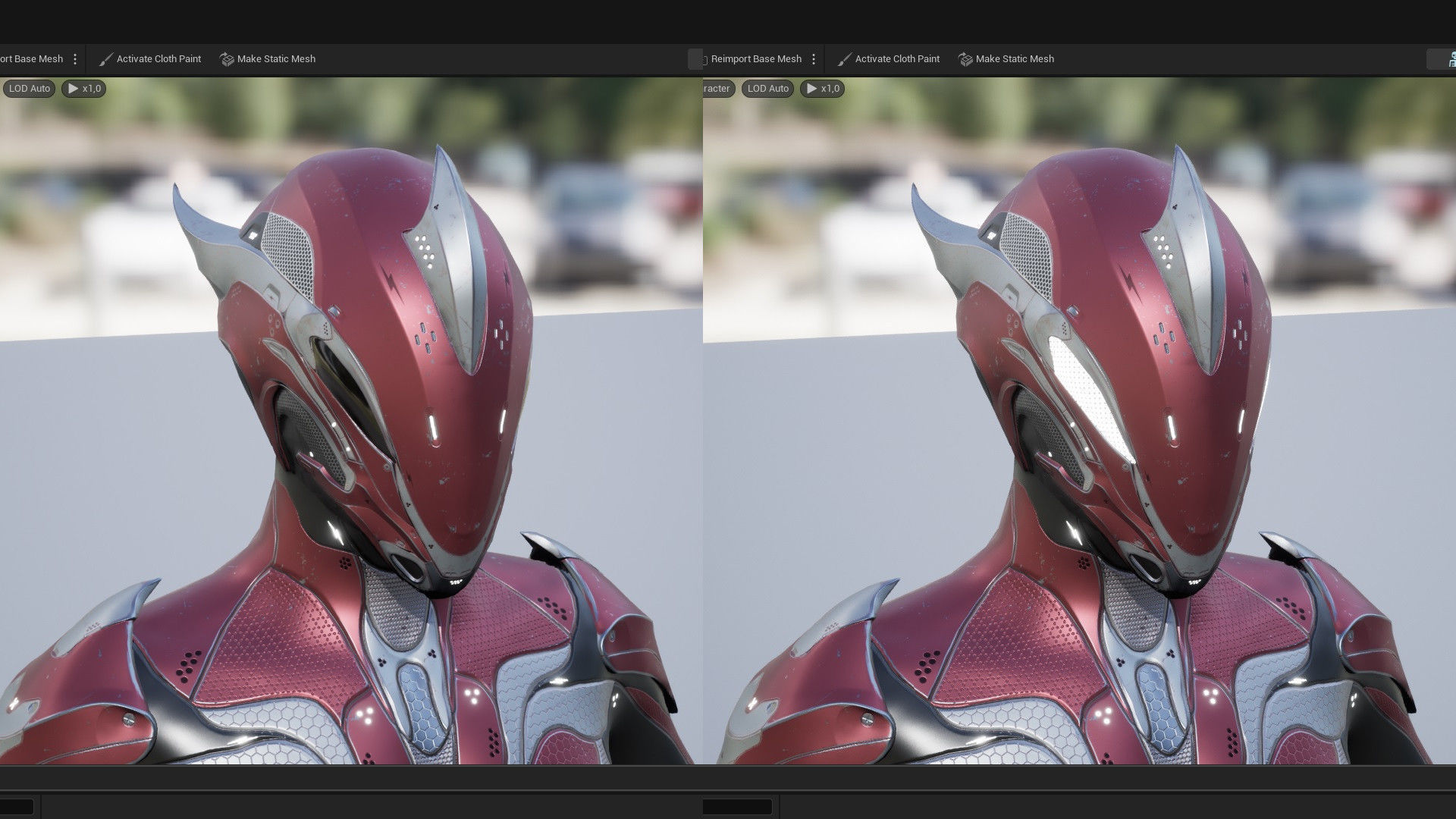1456x819 pixels.
Task: Open LOD Auto menu in left viewport
Action: point(29,89)
